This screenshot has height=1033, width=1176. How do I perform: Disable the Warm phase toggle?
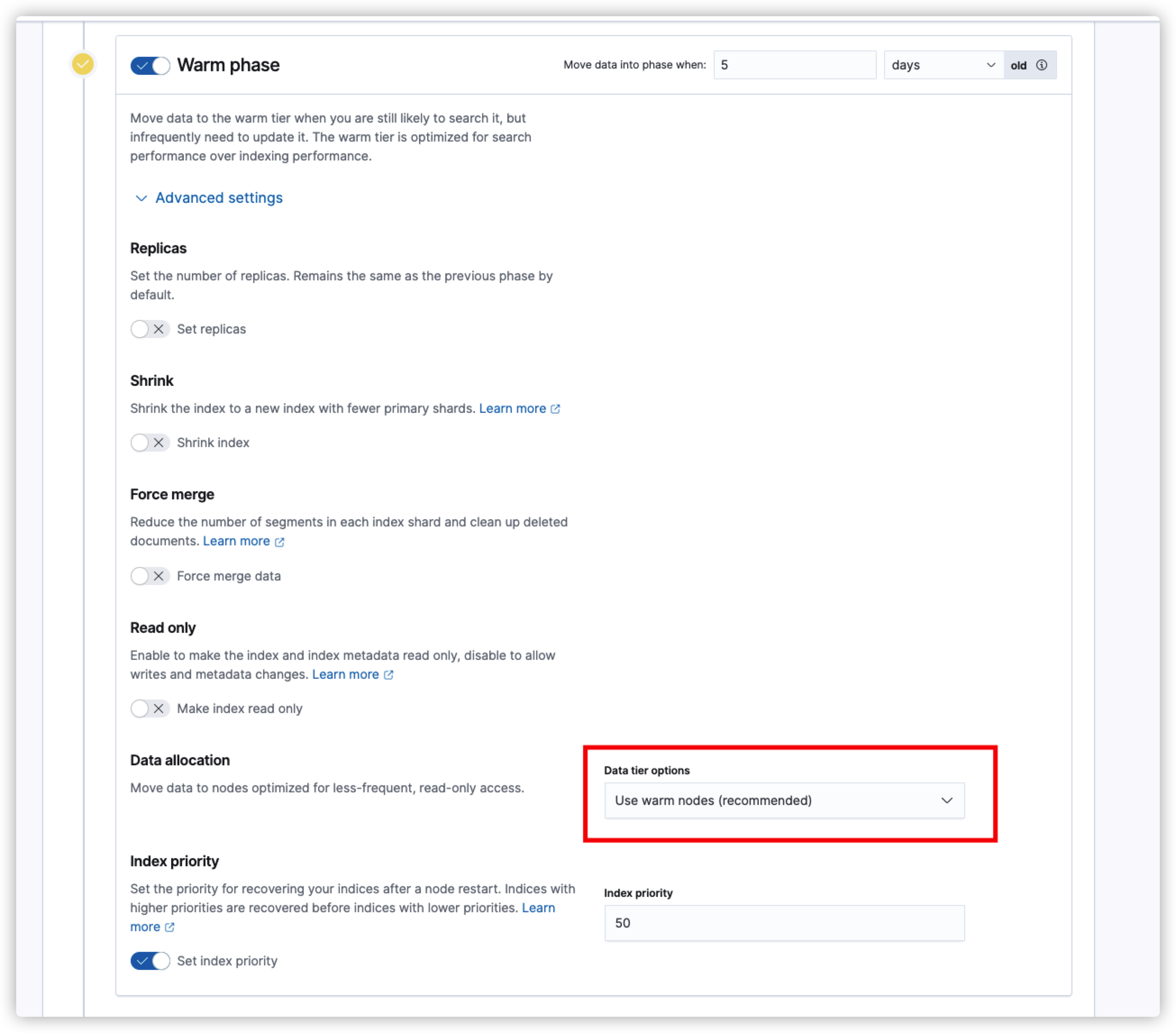click(150, 66)
